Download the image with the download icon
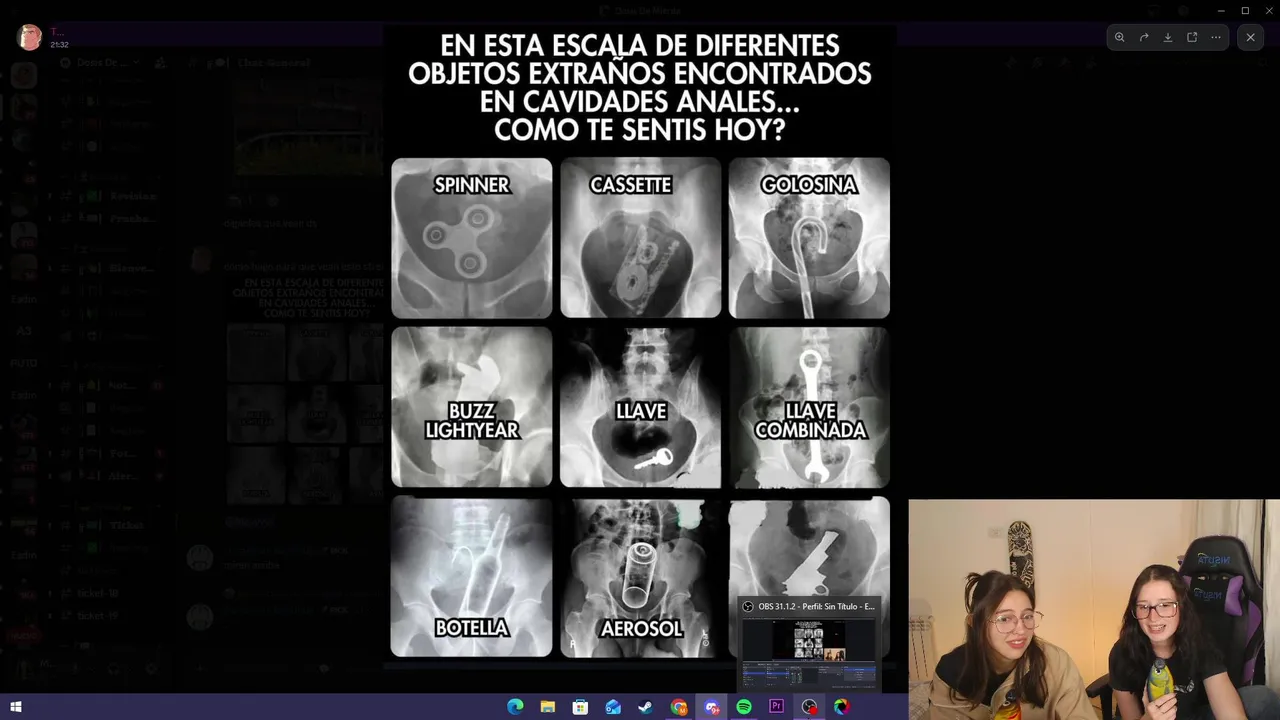This screenshot has height=720, width=1280. coord(1168,37)
